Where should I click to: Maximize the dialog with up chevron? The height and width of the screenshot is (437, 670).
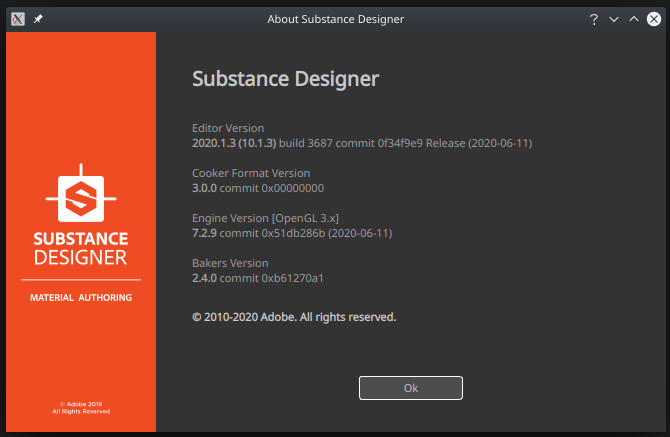click(x=634, y=19)
